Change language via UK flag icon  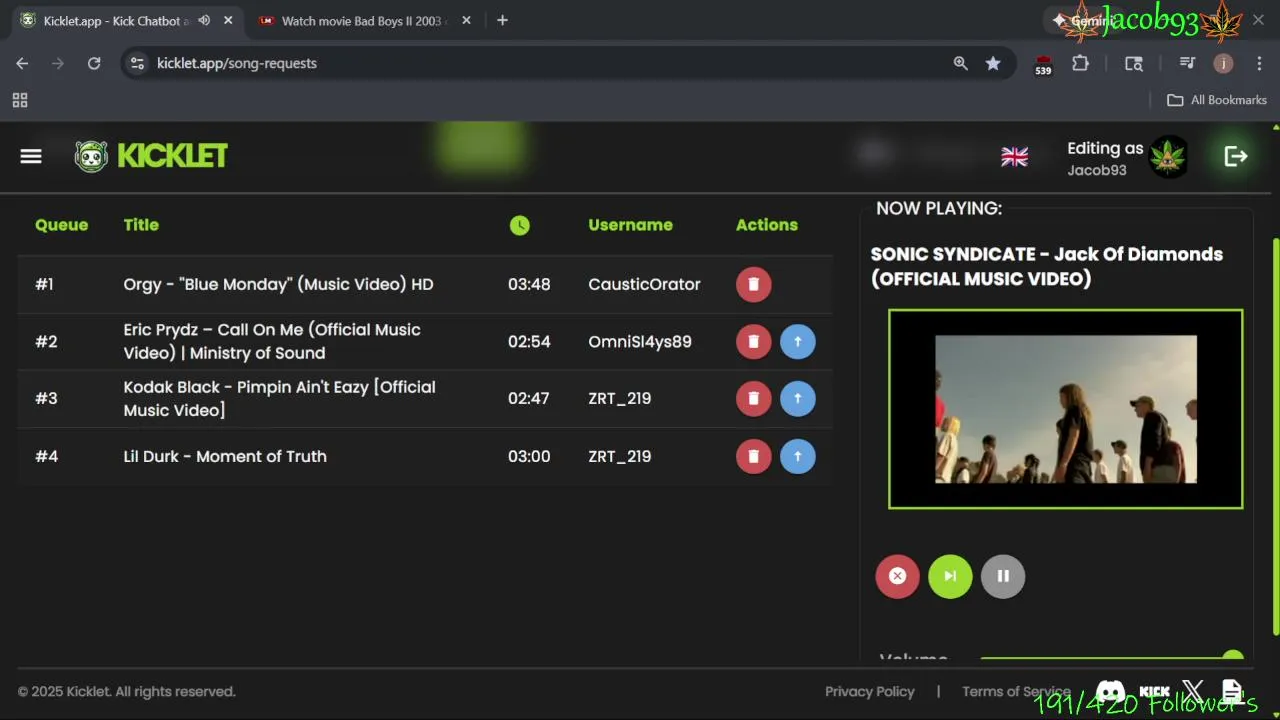(x=1014, y=157)
